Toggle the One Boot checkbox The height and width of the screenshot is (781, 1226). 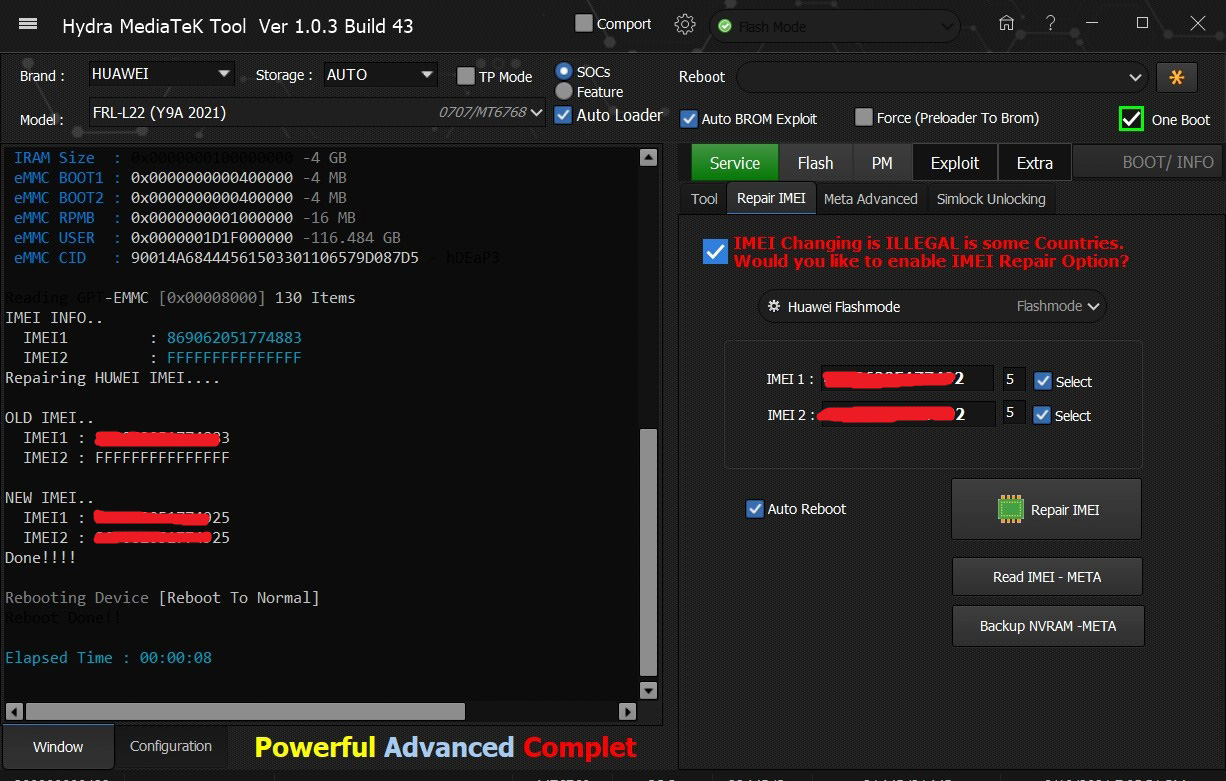(1131, 119)
